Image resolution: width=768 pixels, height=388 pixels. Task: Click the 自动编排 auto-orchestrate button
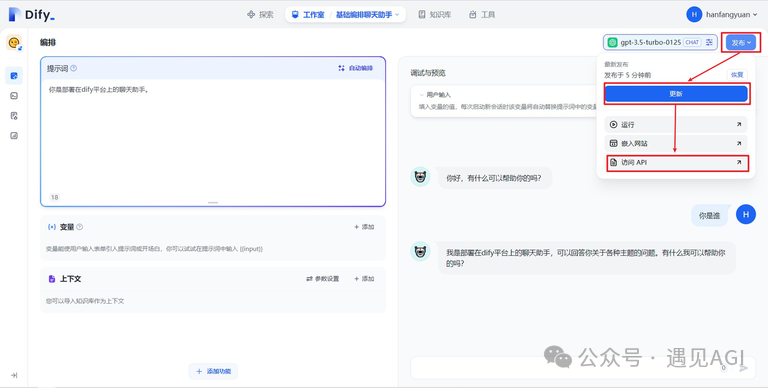pos(356,68)
